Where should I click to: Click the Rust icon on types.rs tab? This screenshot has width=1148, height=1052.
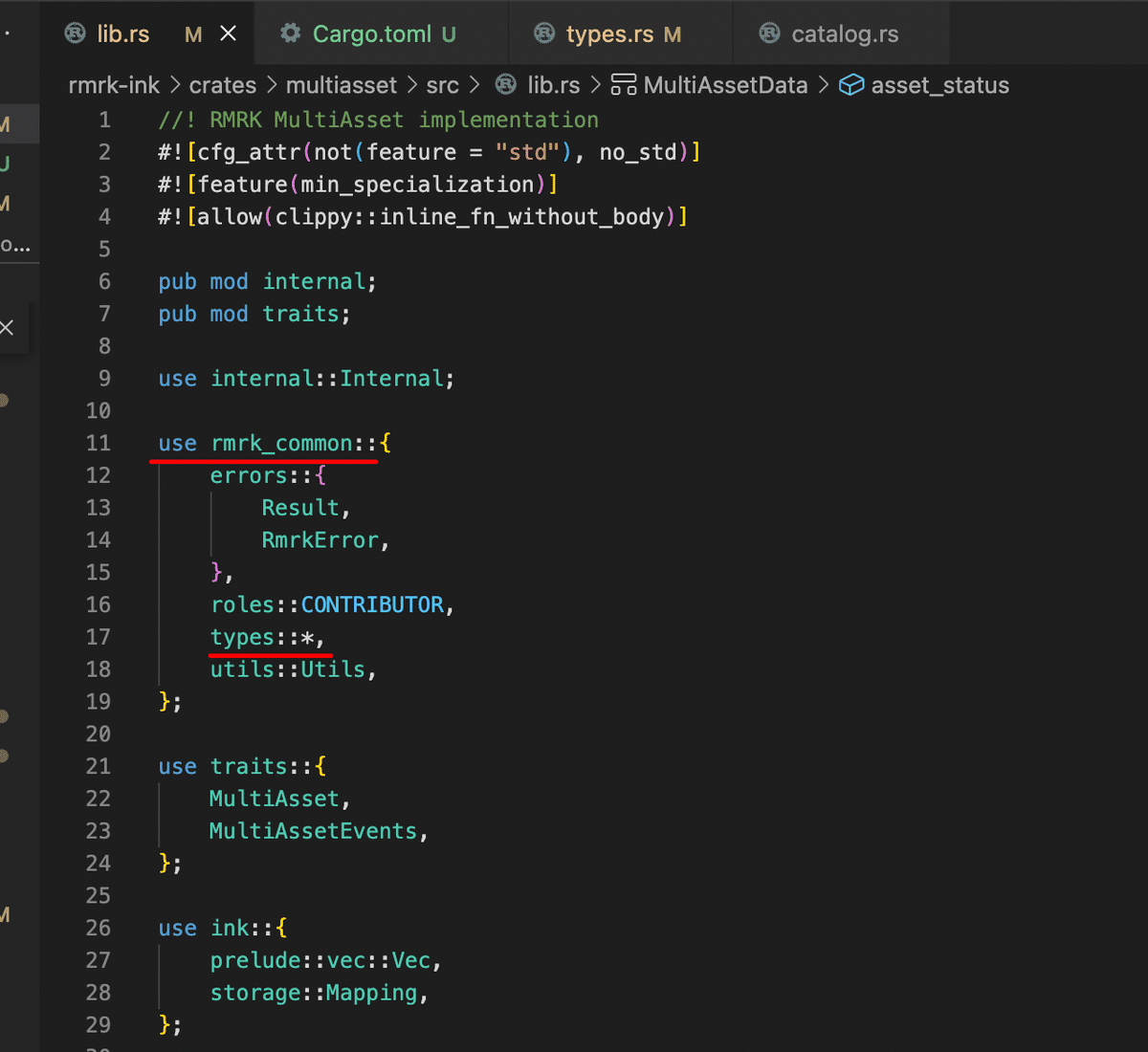pyautogui.click(x=544, y=33)
